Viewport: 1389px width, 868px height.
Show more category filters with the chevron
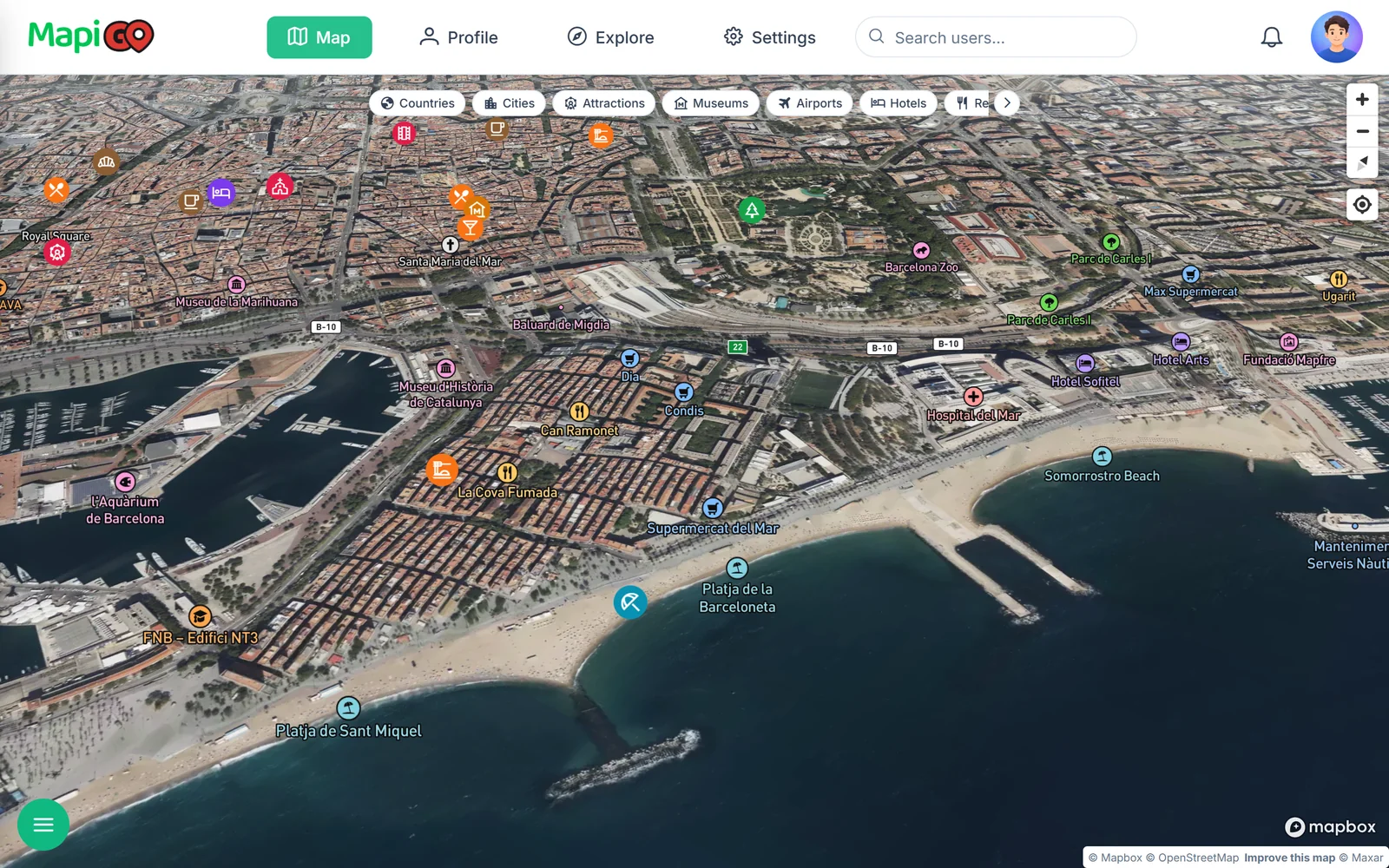tap(1007, 103)
